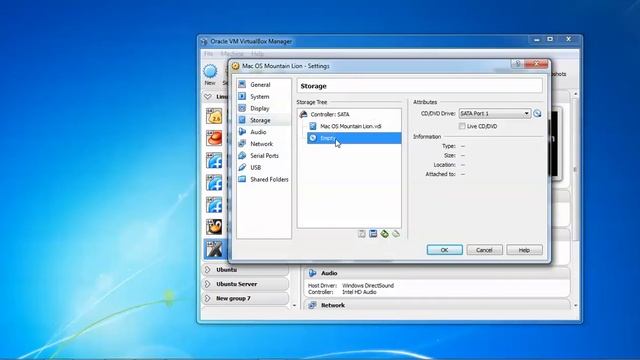Click the Storage Tree label
Viewport: 640px width, 360px height.
312,102
